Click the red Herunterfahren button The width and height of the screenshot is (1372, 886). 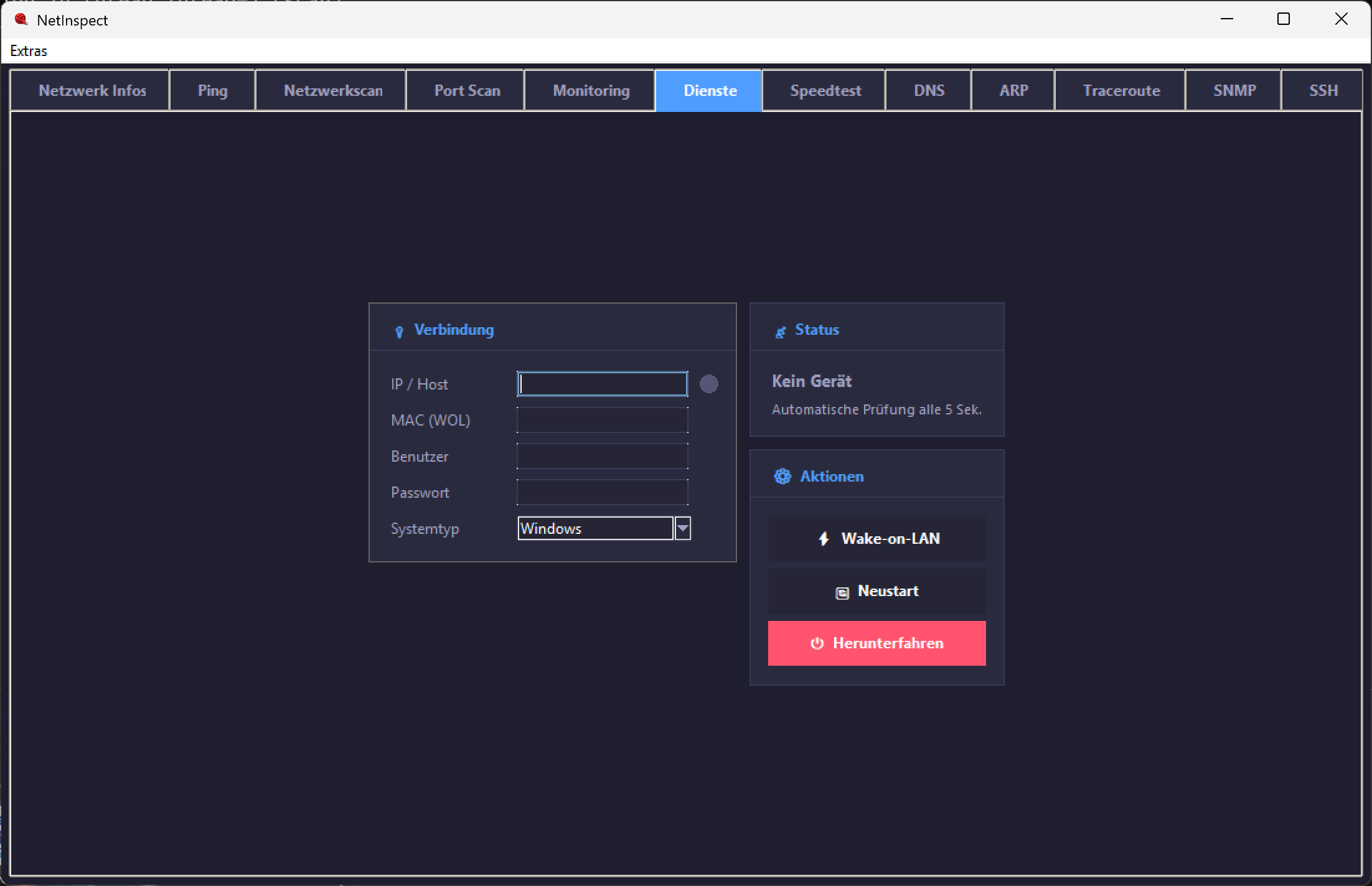pos(877,643)
